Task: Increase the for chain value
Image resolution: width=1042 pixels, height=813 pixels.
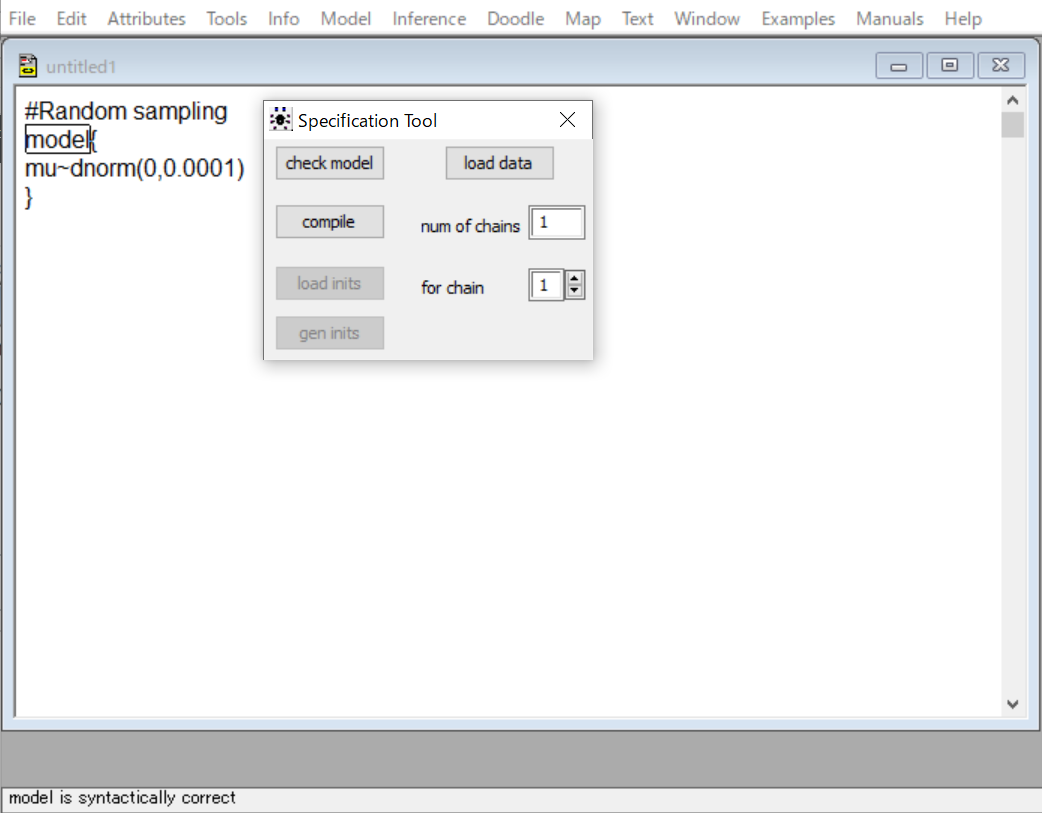Action: [x=575, y=279]
